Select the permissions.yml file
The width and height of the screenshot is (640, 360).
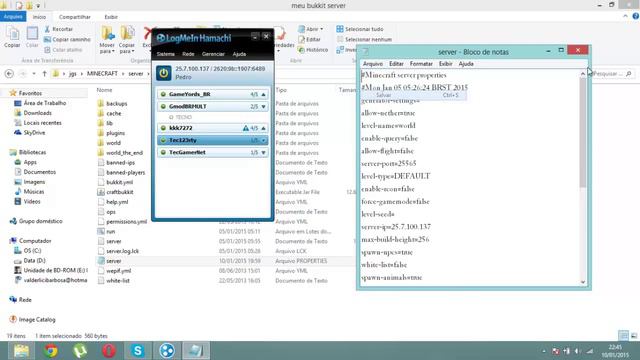[126, 222]
